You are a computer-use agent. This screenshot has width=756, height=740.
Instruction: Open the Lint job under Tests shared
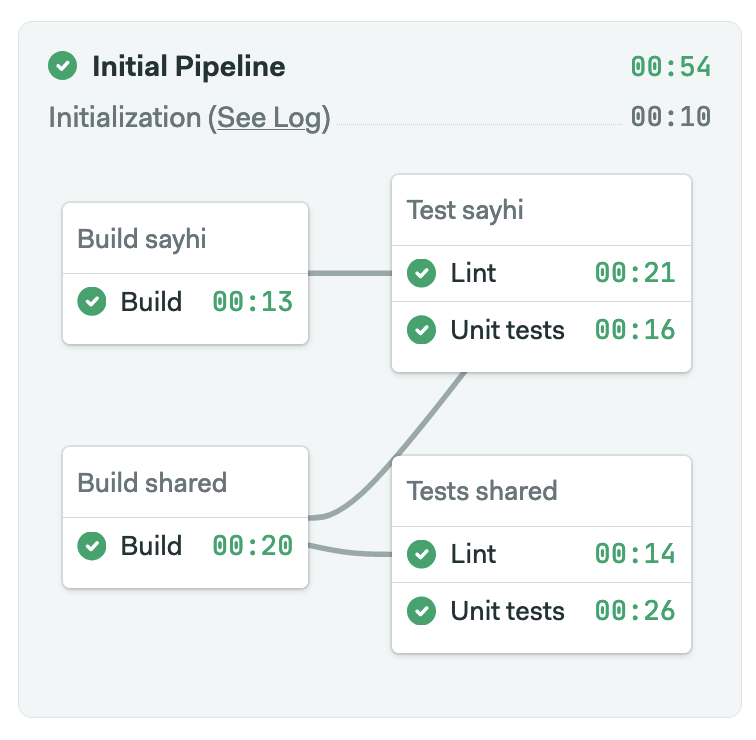click(x=473, y=554)
